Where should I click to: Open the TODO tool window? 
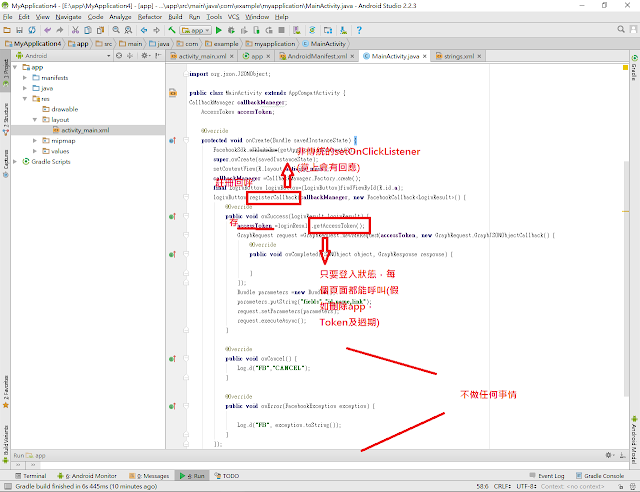point(227,476)
